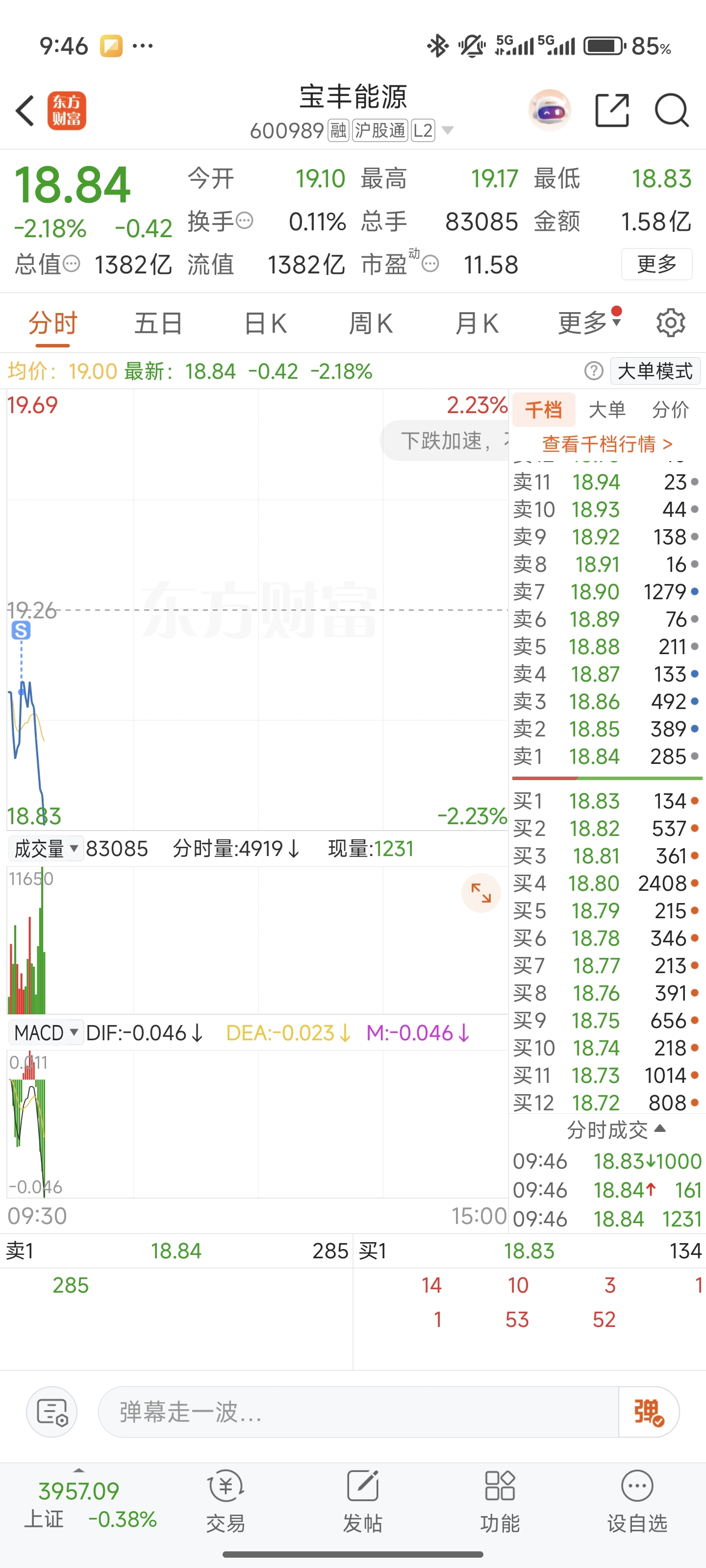Tap the help question mark icon
This screenshot has height=1568, width=706.
(x=593, y=371)
